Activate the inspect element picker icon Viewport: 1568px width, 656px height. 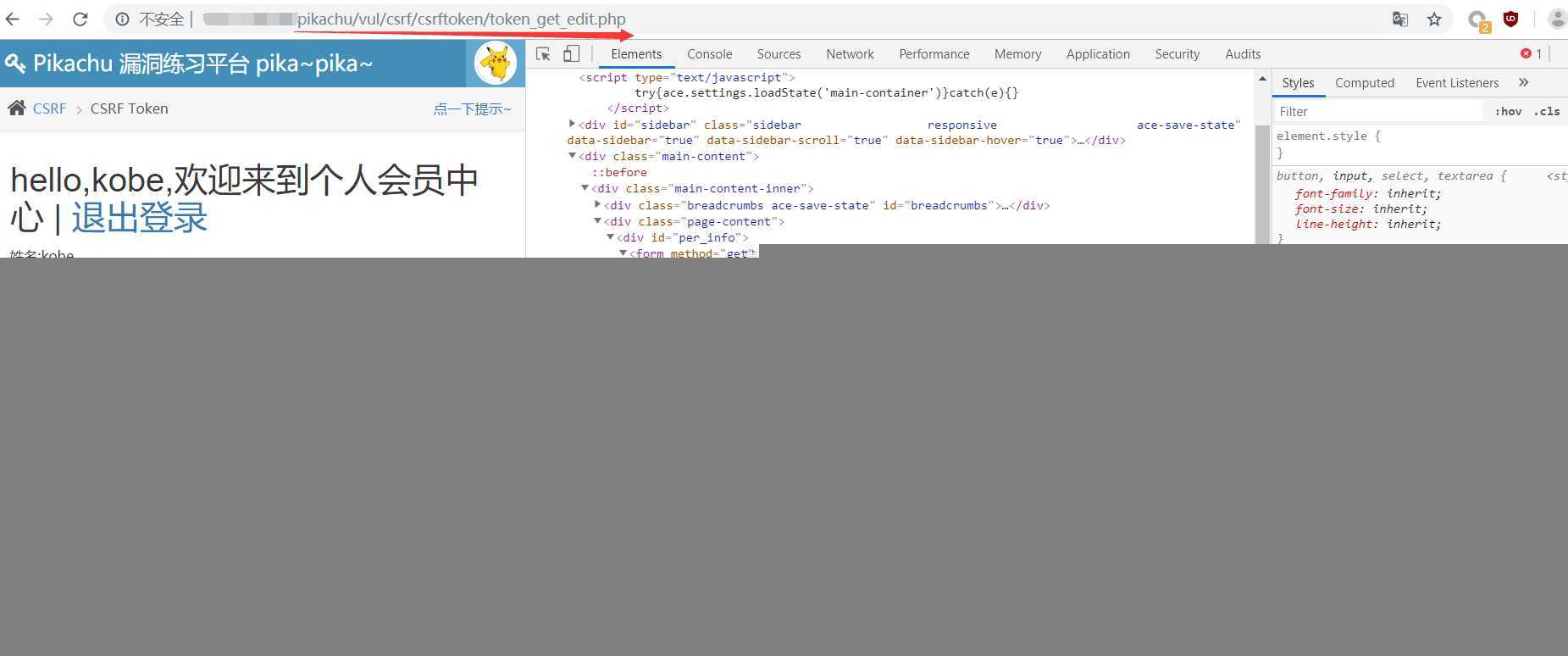click(x=543, y=54)
